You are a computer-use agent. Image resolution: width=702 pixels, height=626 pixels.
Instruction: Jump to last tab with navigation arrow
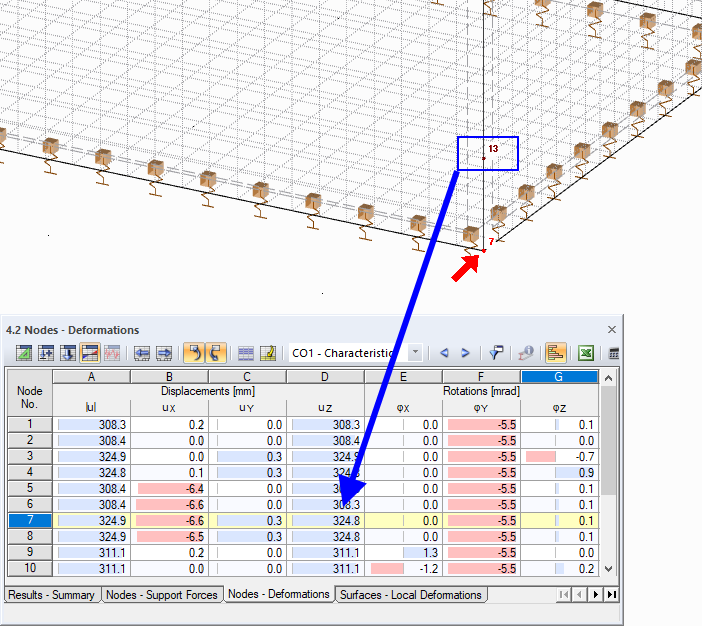(612, 595)
